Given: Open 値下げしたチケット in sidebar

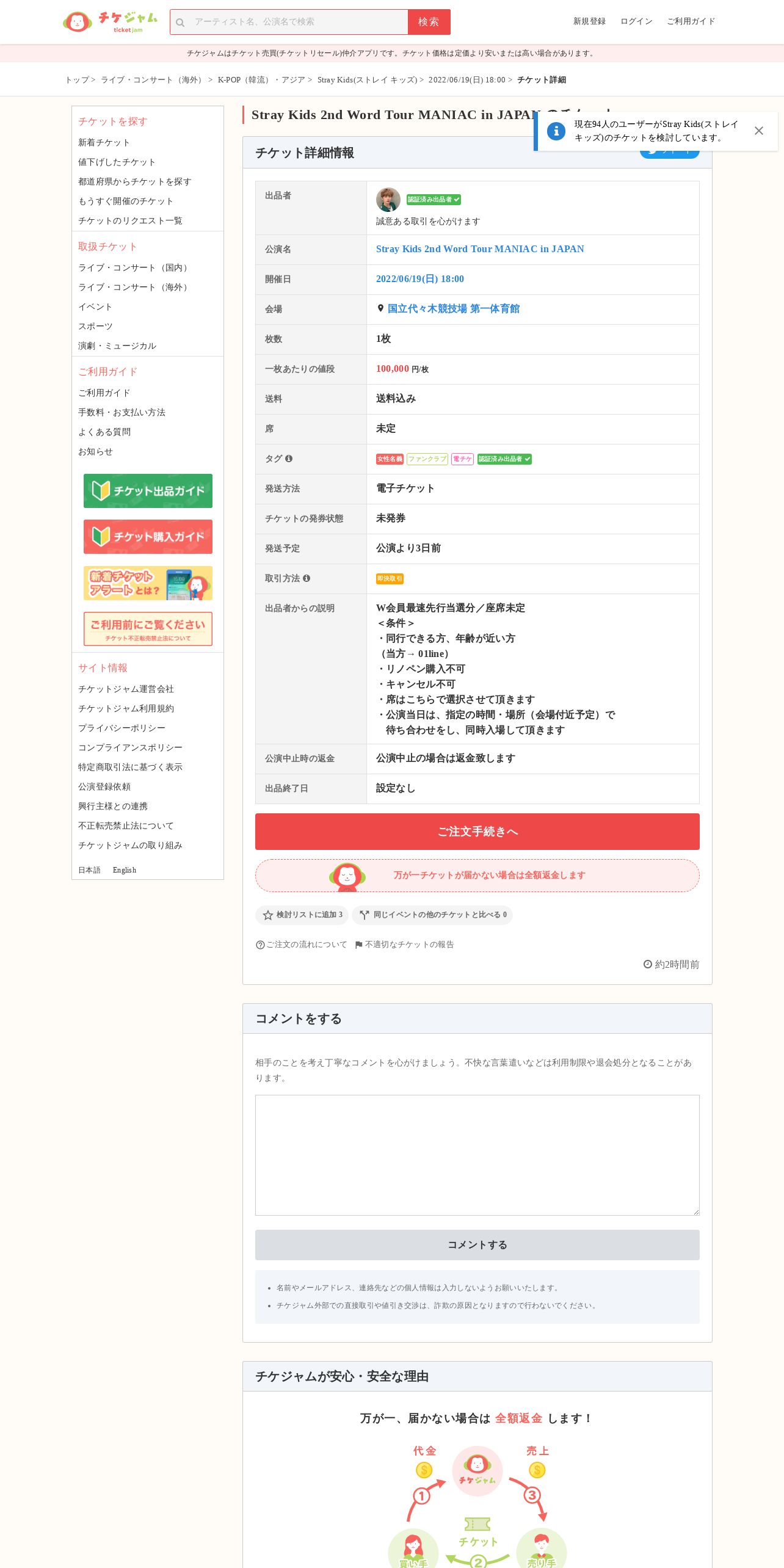Looking at the screenshot, I should [117, 162].
